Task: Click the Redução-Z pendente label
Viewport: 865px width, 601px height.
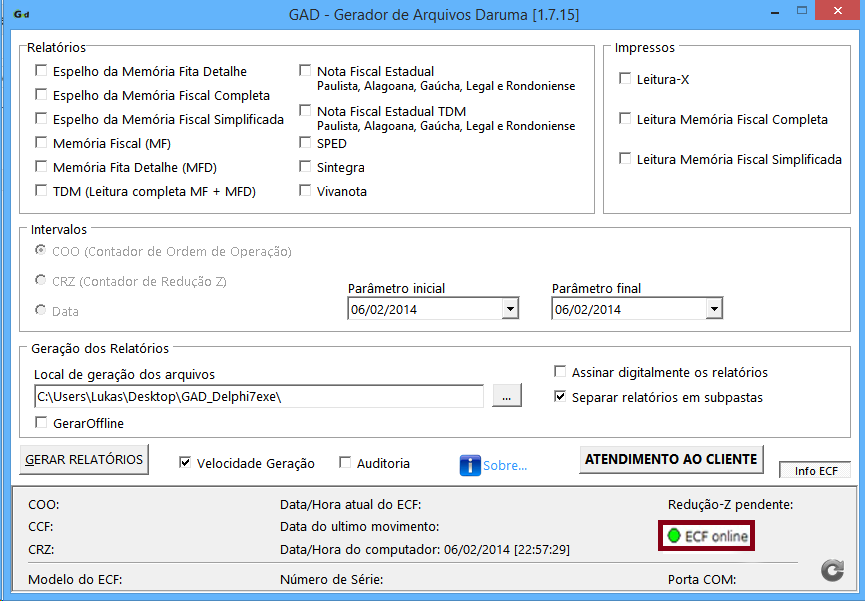Action: pos(730,504)
